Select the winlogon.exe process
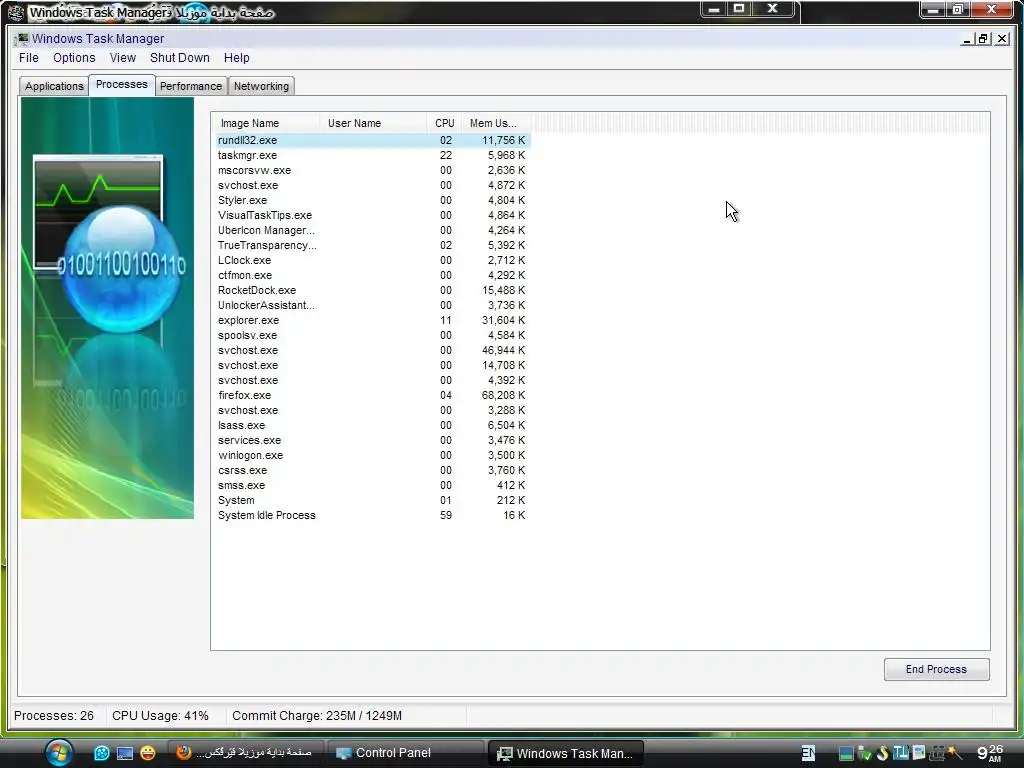 [x=373, y=456]
